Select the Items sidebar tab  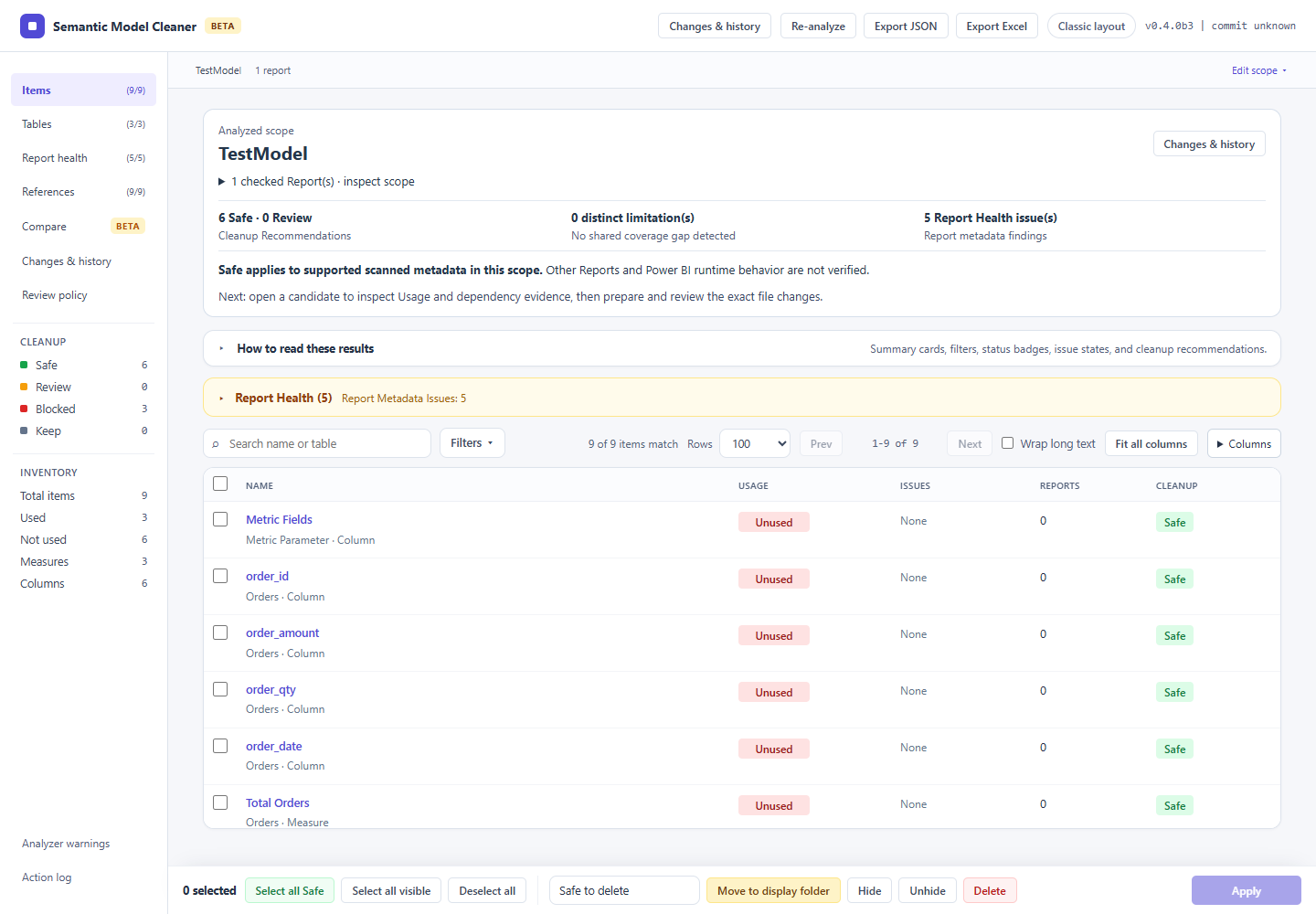(x=83, y=90)
